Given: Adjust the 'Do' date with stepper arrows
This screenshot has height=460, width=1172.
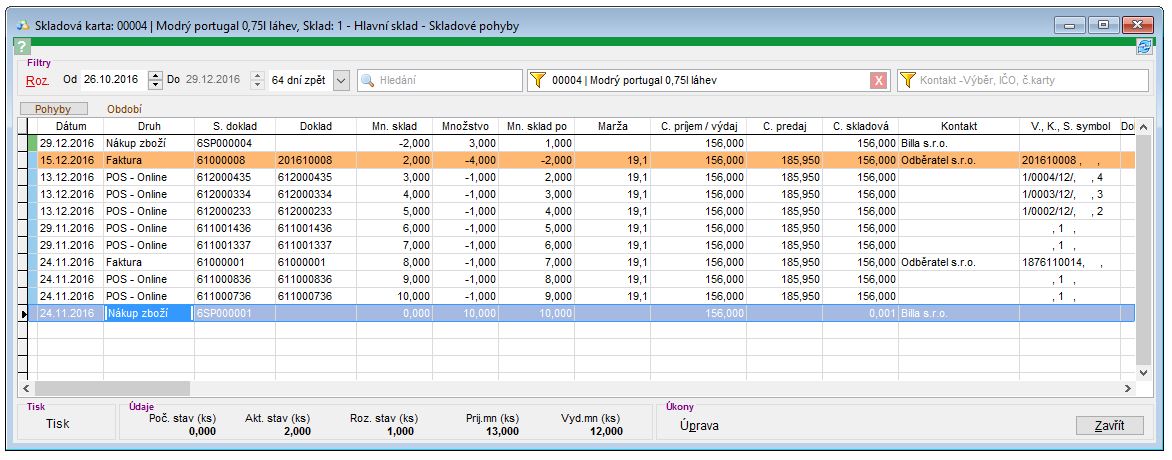Looking at the screenshot, I should 256,80.
